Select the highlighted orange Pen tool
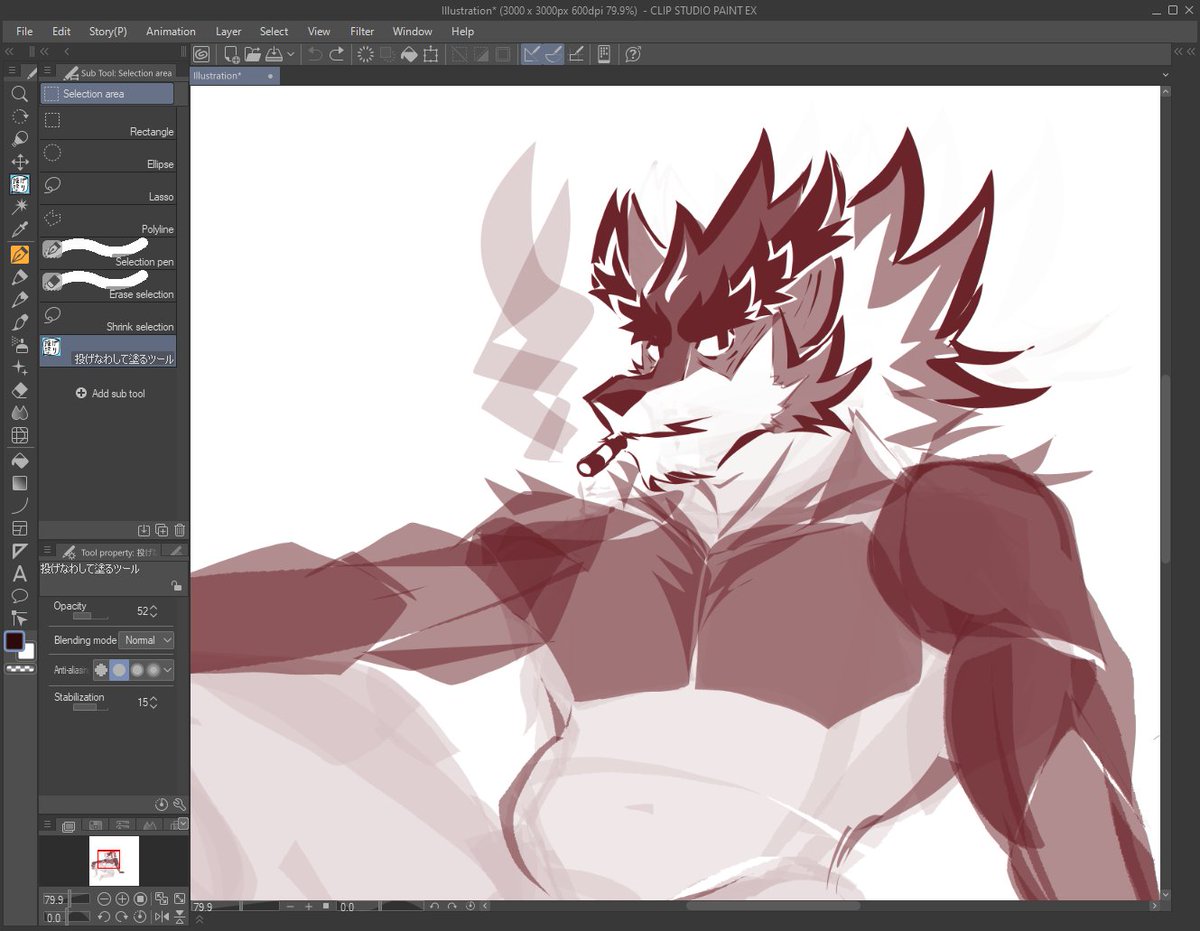The image size is (1200, 931). pos(19,254)
